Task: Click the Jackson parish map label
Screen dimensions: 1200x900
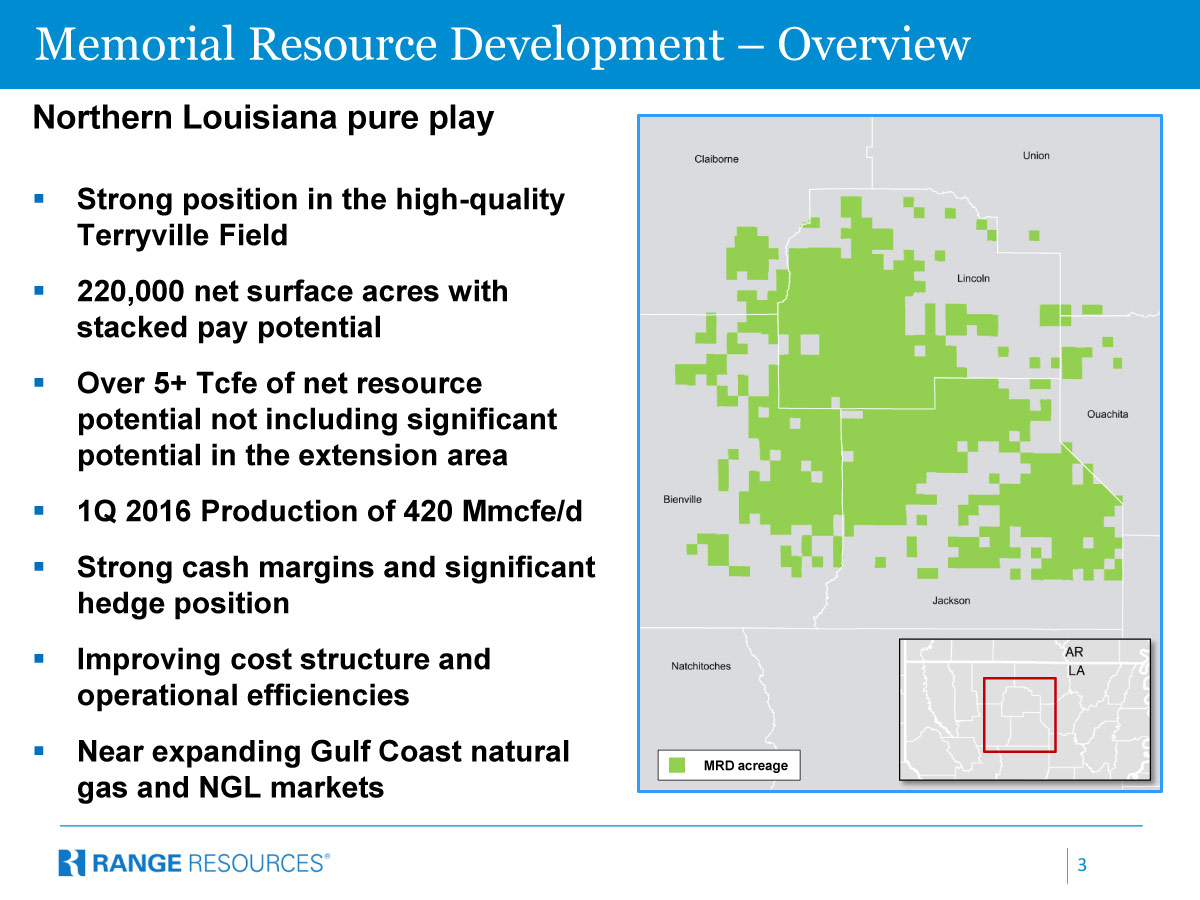Action: click(x=950, y=601)
